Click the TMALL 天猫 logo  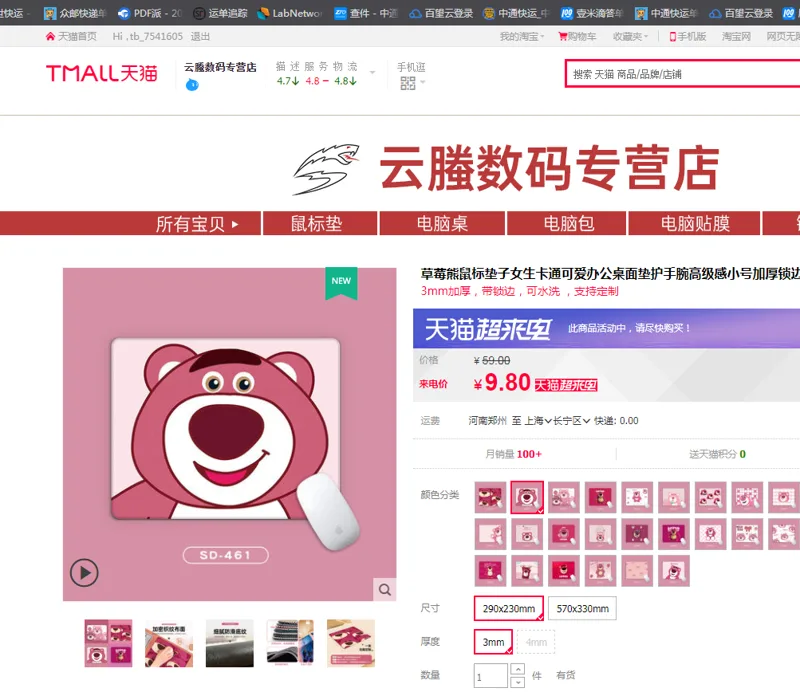(102, 73)
